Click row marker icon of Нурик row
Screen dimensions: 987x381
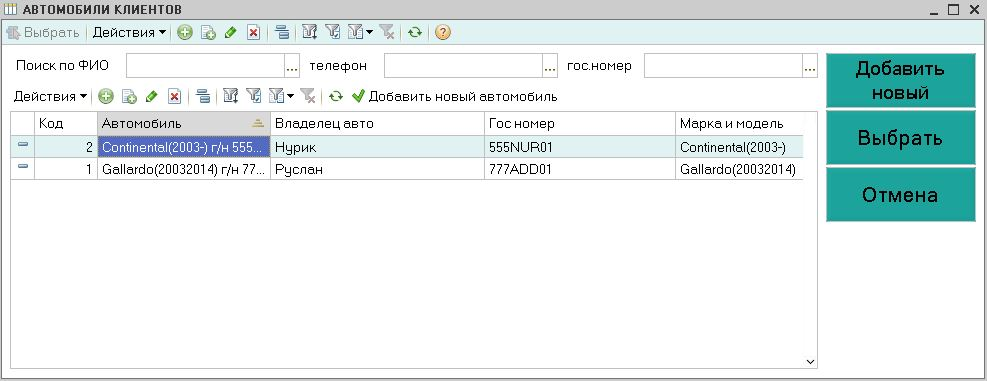pyautogui.click(x=23, y=145)
